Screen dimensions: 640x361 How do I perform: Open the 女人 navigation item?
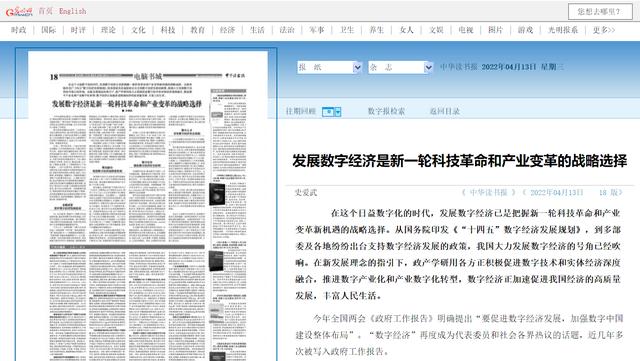coord(406,30)
